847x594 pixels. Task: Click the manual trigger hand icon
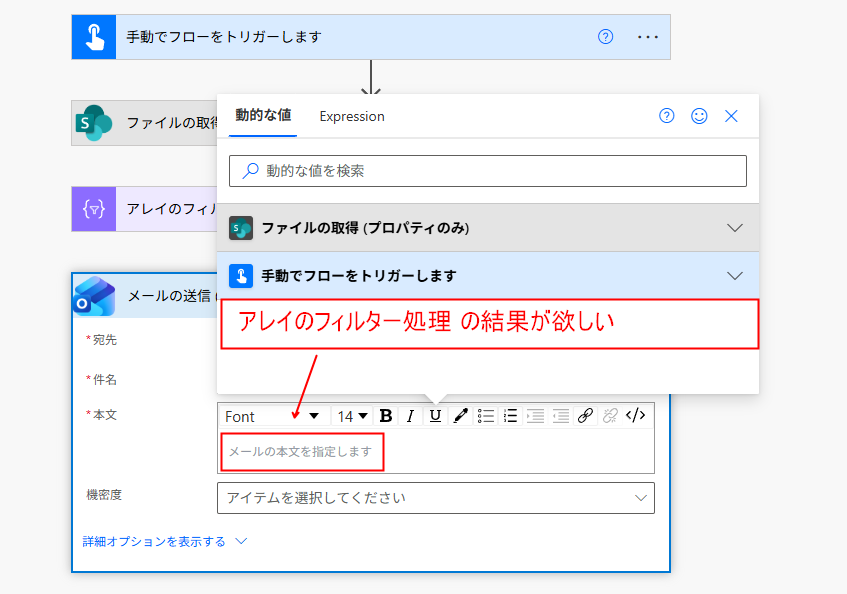point(94,37)
